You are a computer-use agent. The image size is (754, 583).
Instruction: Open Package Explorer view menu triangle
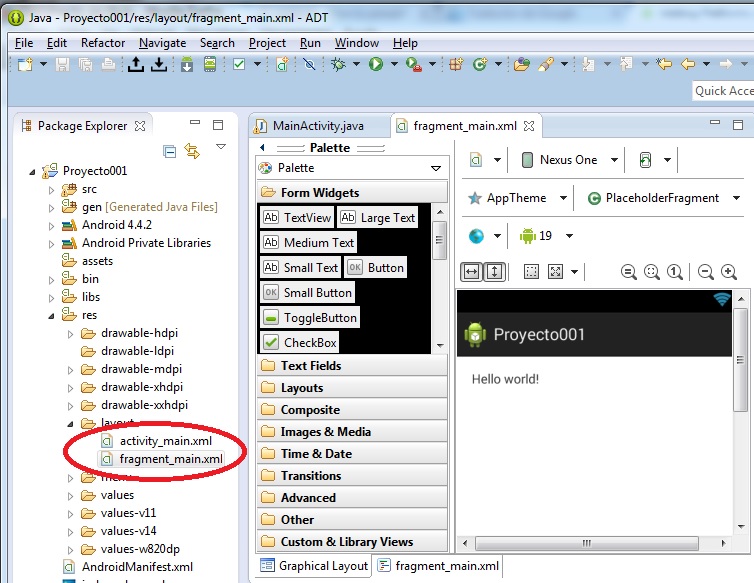pyautogui.click(x=221, y=147)
